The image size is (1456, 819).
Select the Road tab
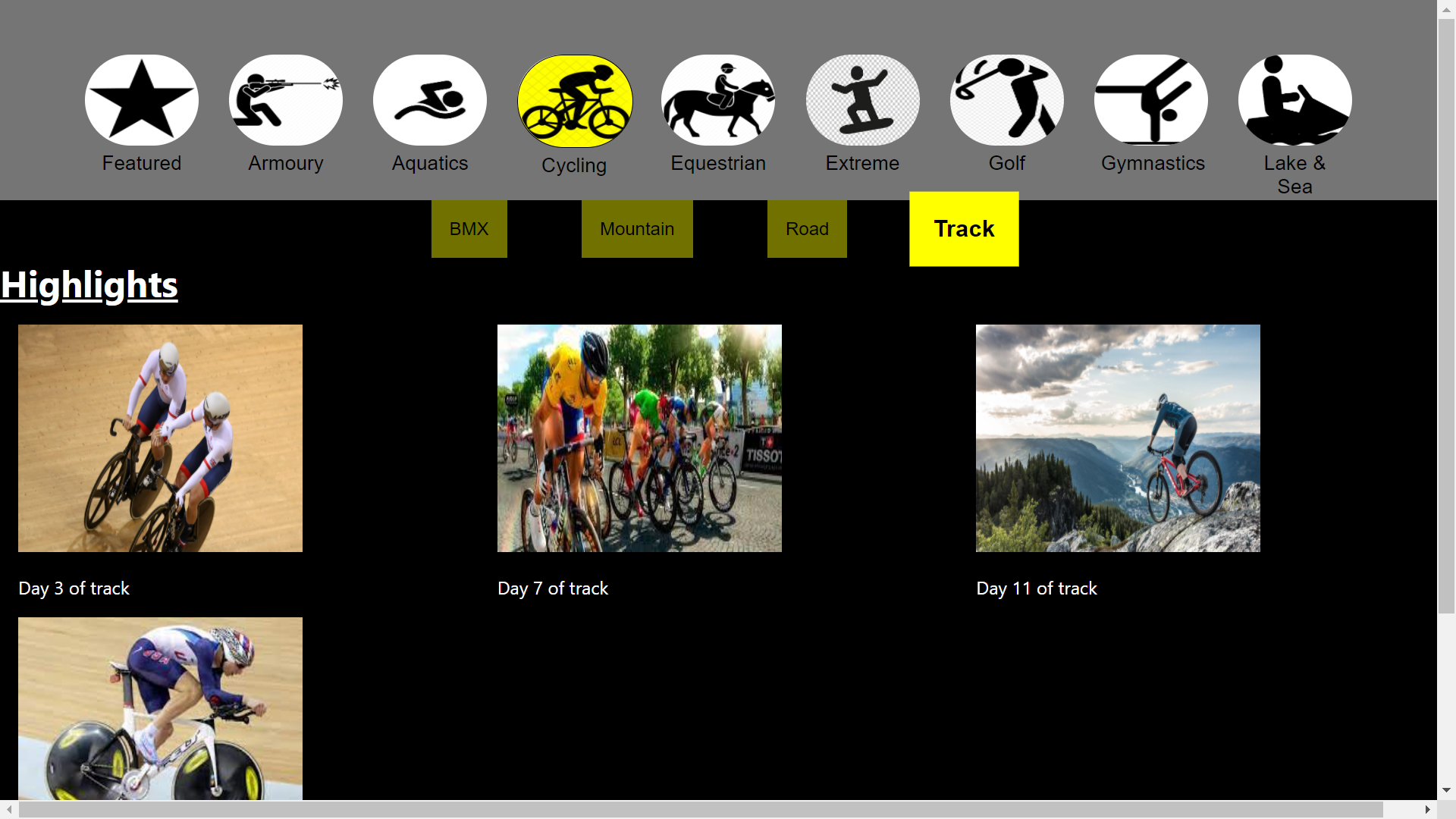(x=807, y=229)
